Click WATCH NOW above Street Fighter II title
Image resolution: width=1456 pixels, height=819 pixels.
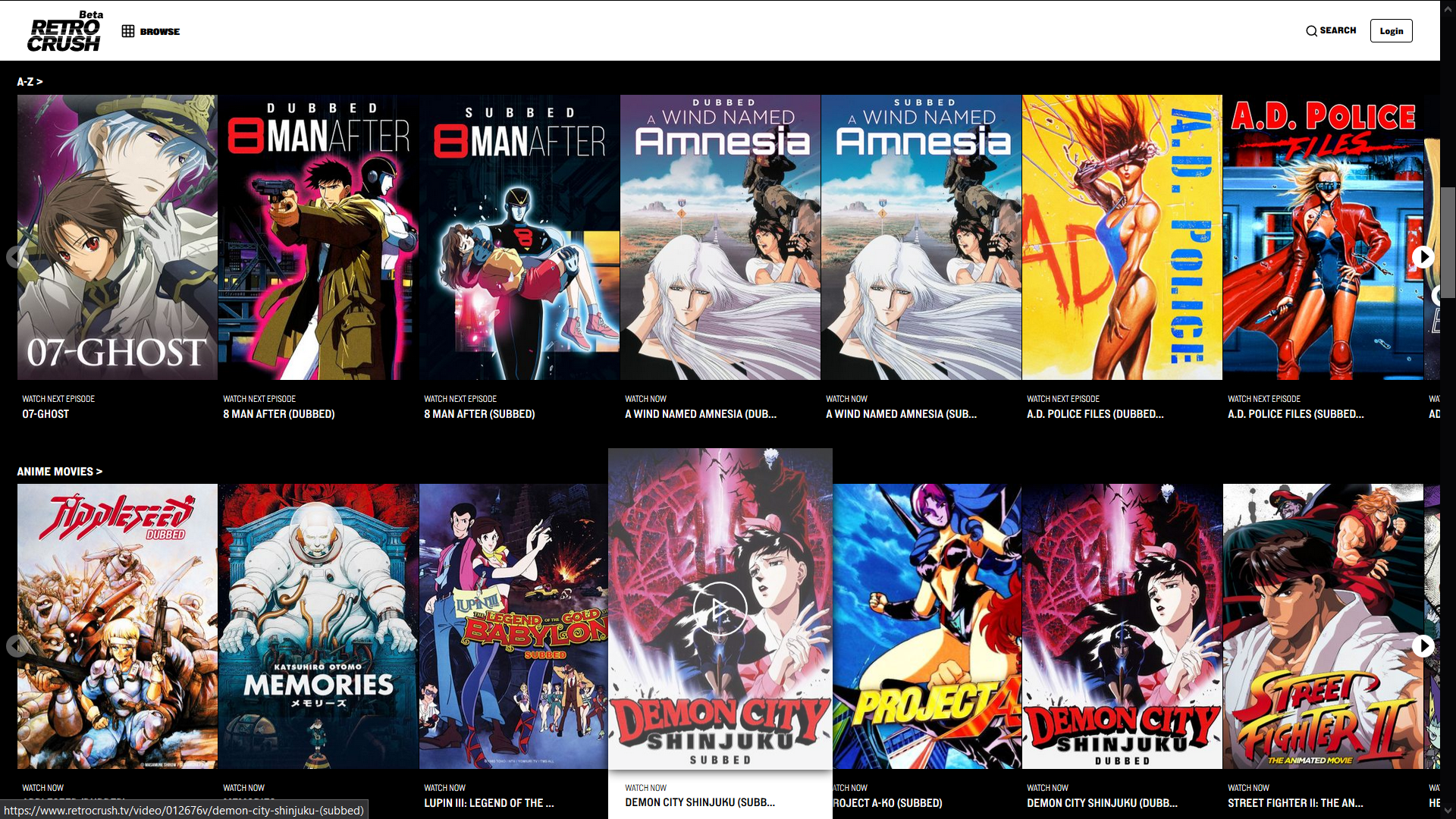tap(1248, 788)
